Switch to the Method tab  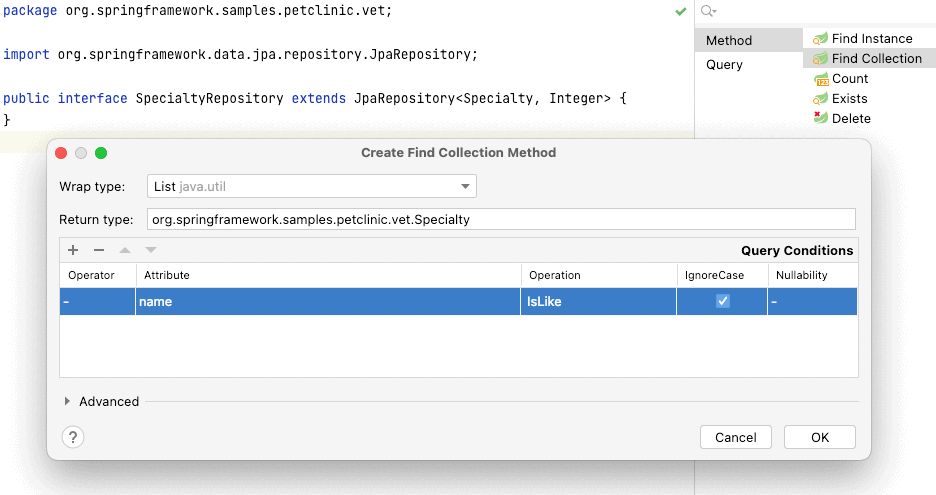[x=729, y=41]
